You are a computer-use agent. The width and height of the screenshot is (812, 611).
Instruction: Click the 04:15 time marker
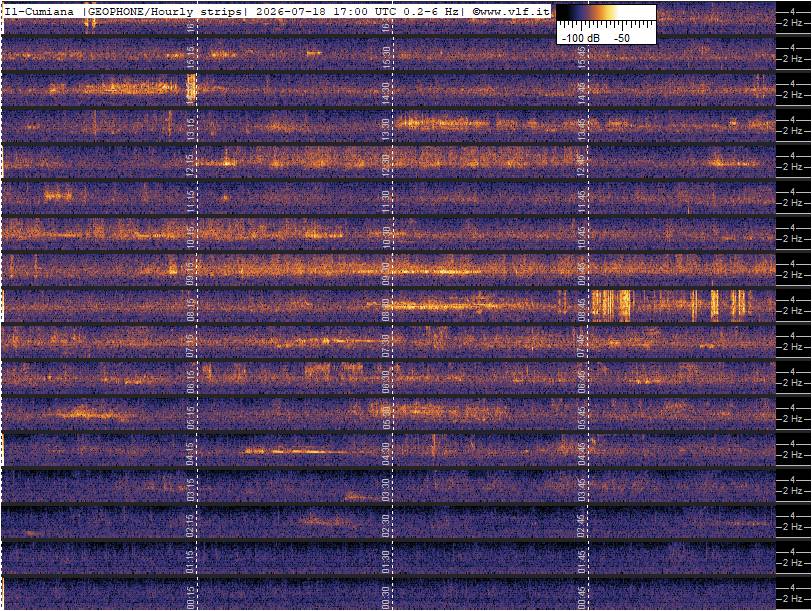(190, 454)
